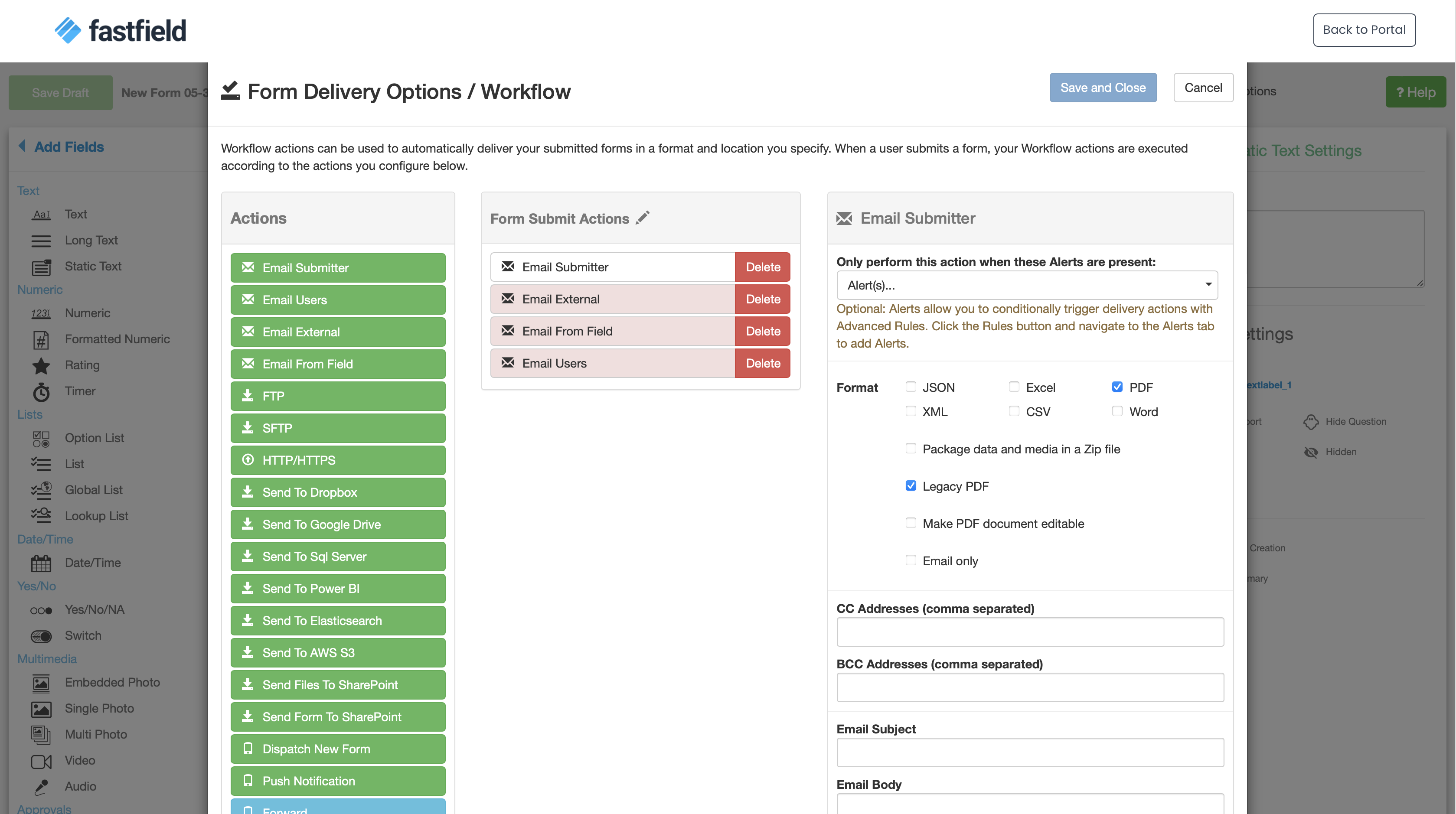Check Package data and media in Zip
Image resolution: width=1456 pixels, height=814 pixels.
pos(911,449)
